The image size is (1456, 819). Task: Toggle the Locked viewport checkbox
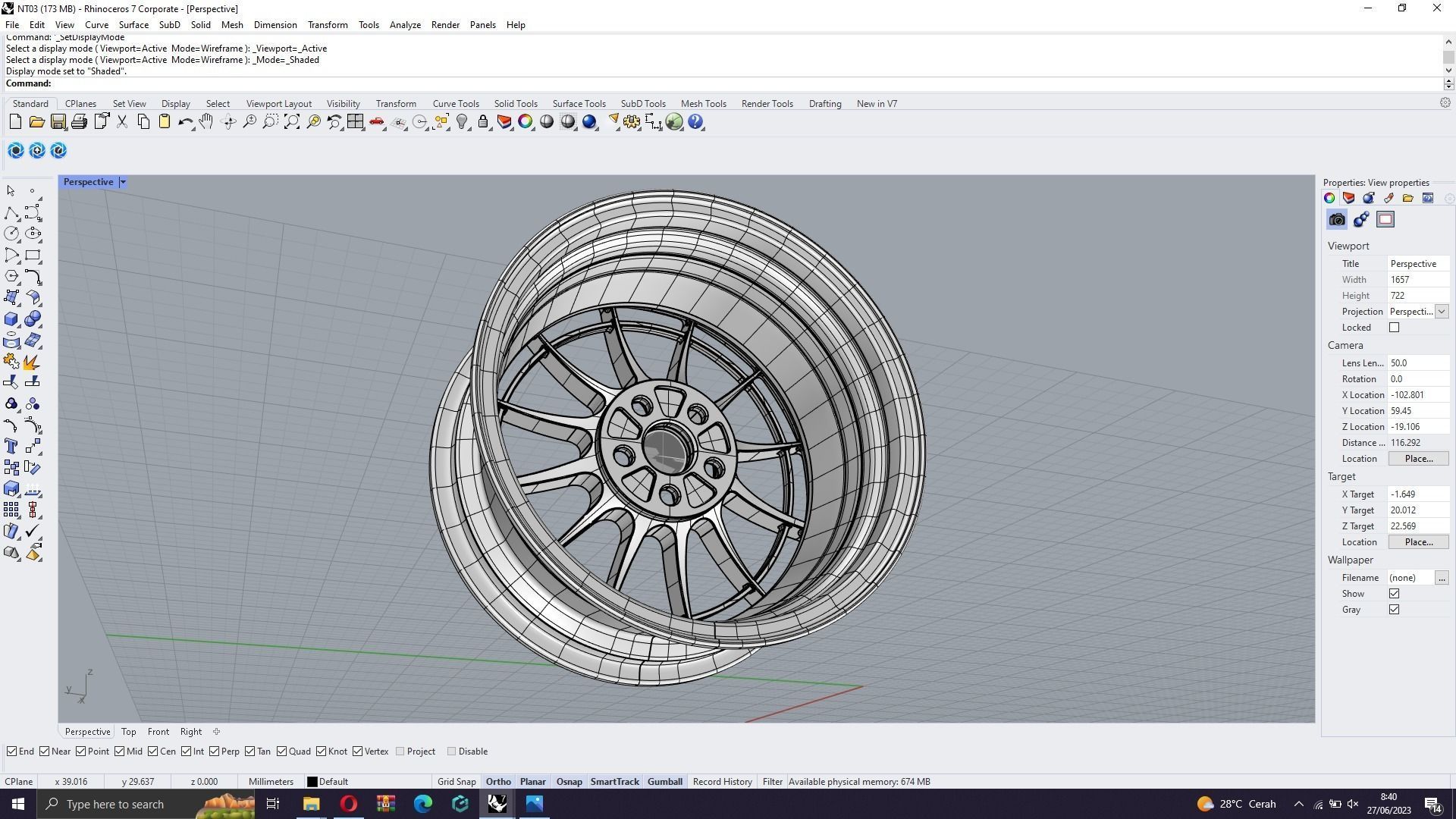pyautogui.click(x=1394, y=328)
